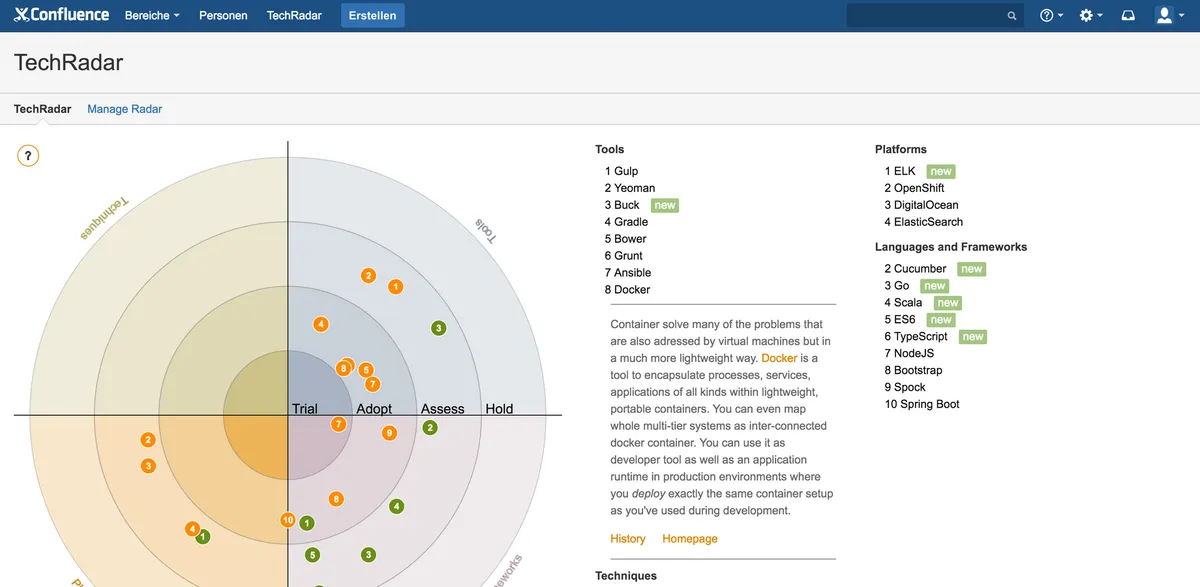Image resolution: width=1200 pixels, height=587 pixels.
Task: Select '5 ES6' in Languages list
Action: [x=900, y=320]
